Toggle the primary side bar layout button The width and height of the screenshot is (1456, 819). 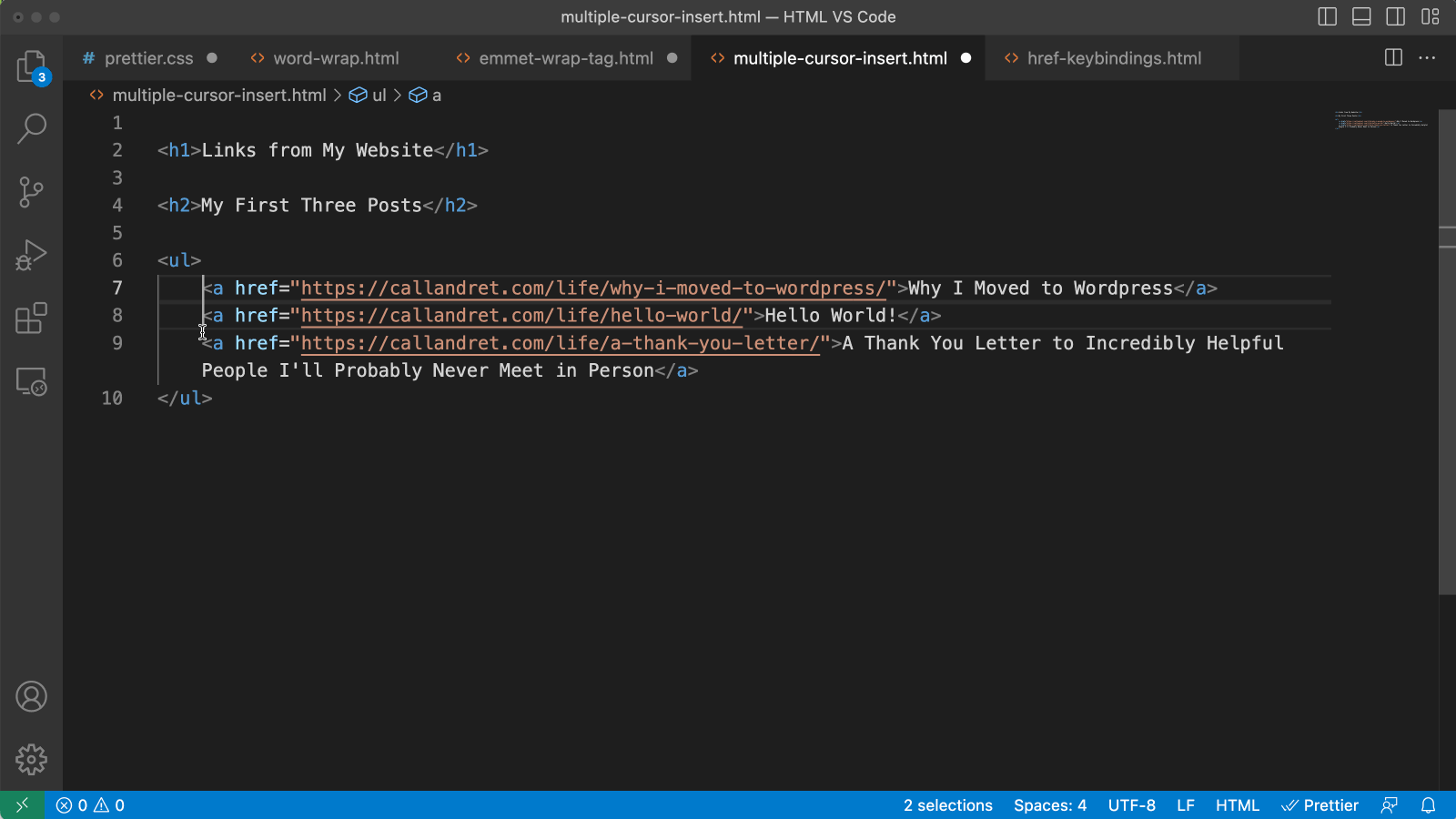click(1327, 16)
